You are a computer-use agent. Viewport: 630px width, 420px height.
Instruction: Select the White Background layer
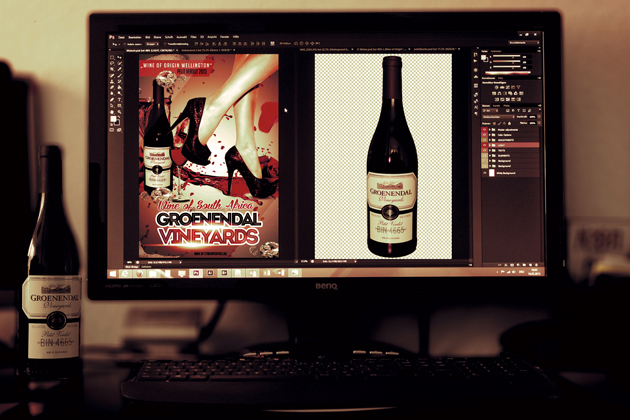[510, 173]
